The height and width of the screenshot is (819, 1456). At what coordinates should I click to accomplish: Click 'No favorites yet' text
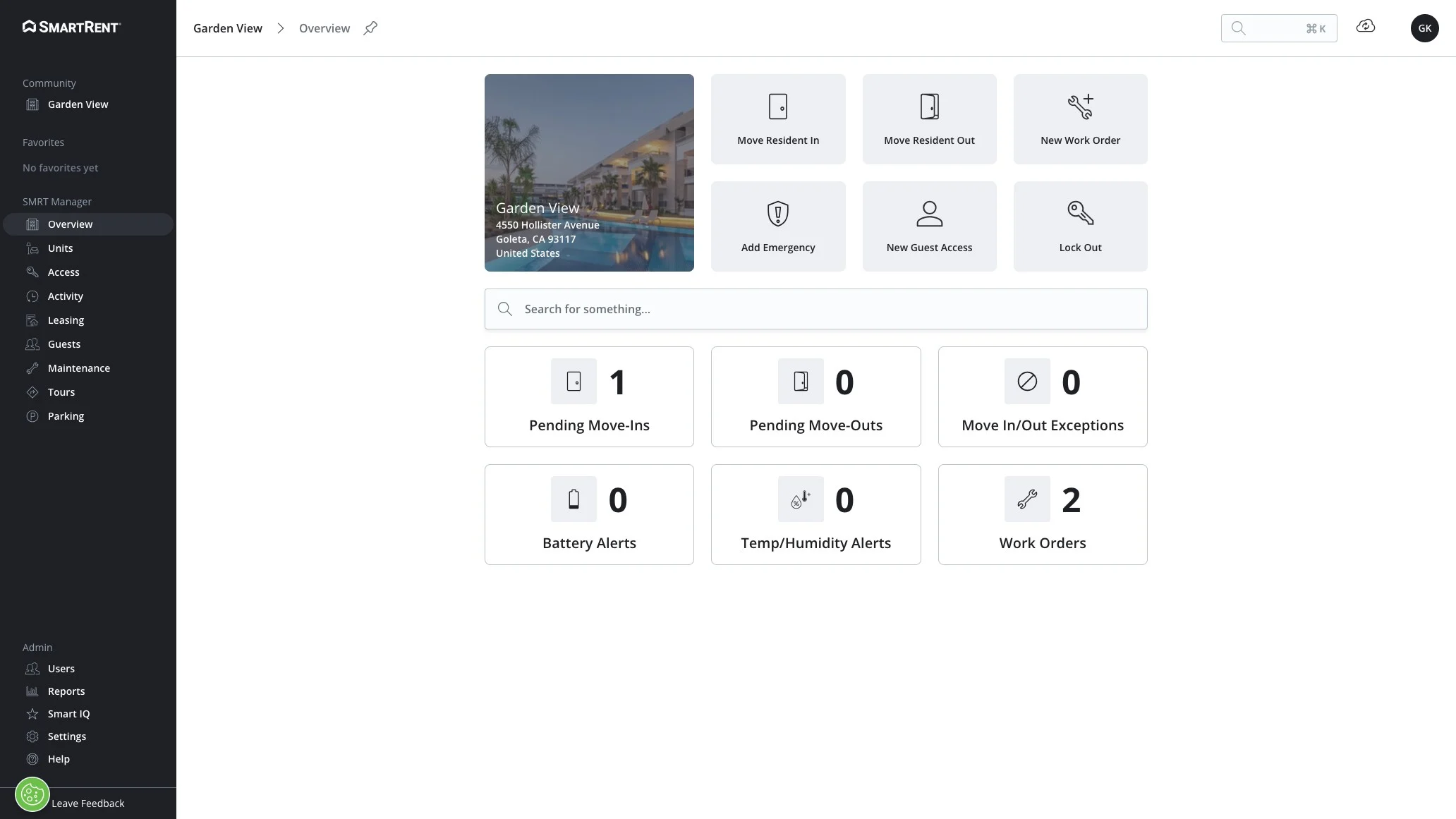[x=61, y=168]
